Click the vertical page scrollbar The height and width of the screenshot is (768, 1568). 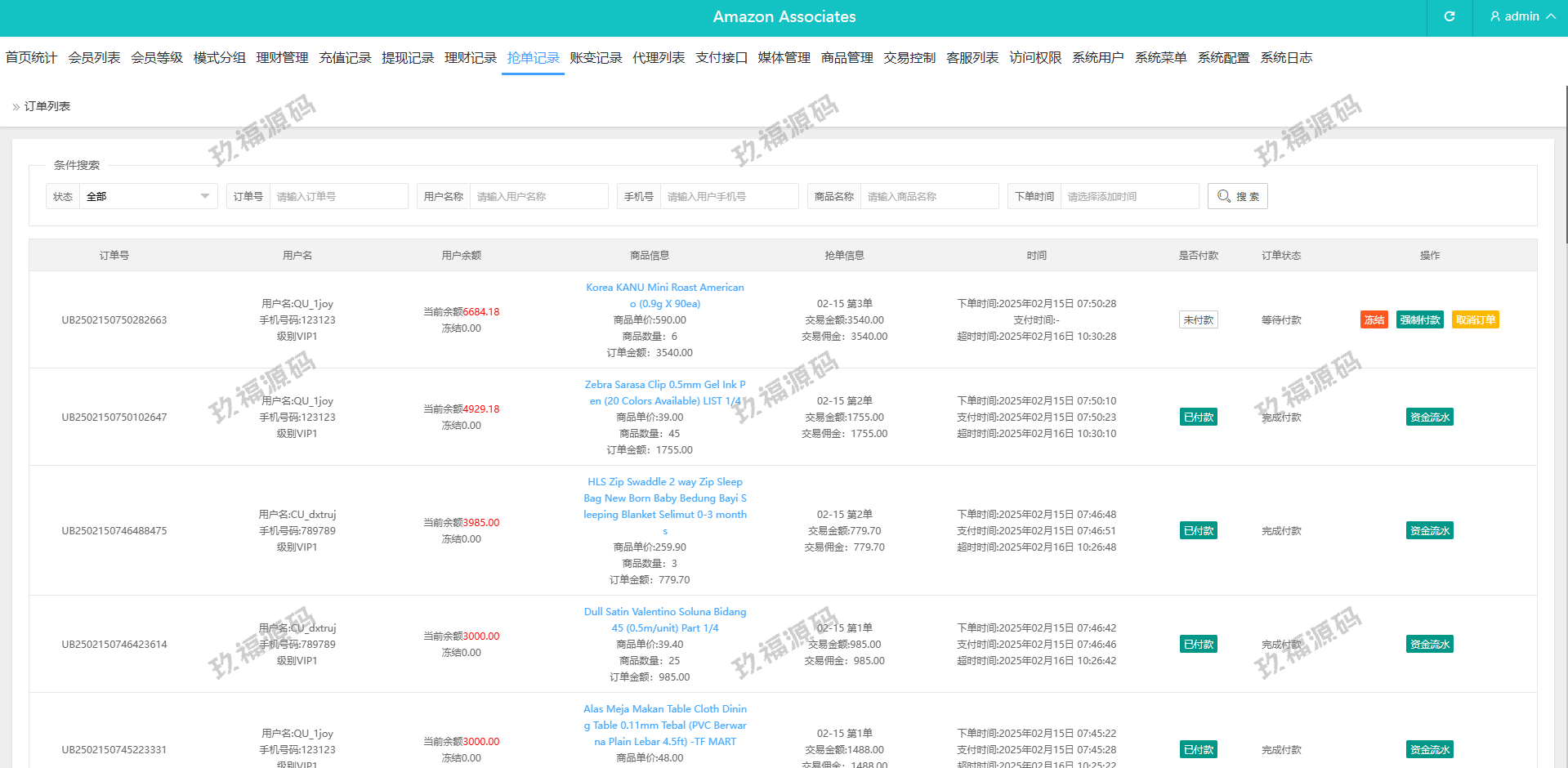coord(1566,163)
